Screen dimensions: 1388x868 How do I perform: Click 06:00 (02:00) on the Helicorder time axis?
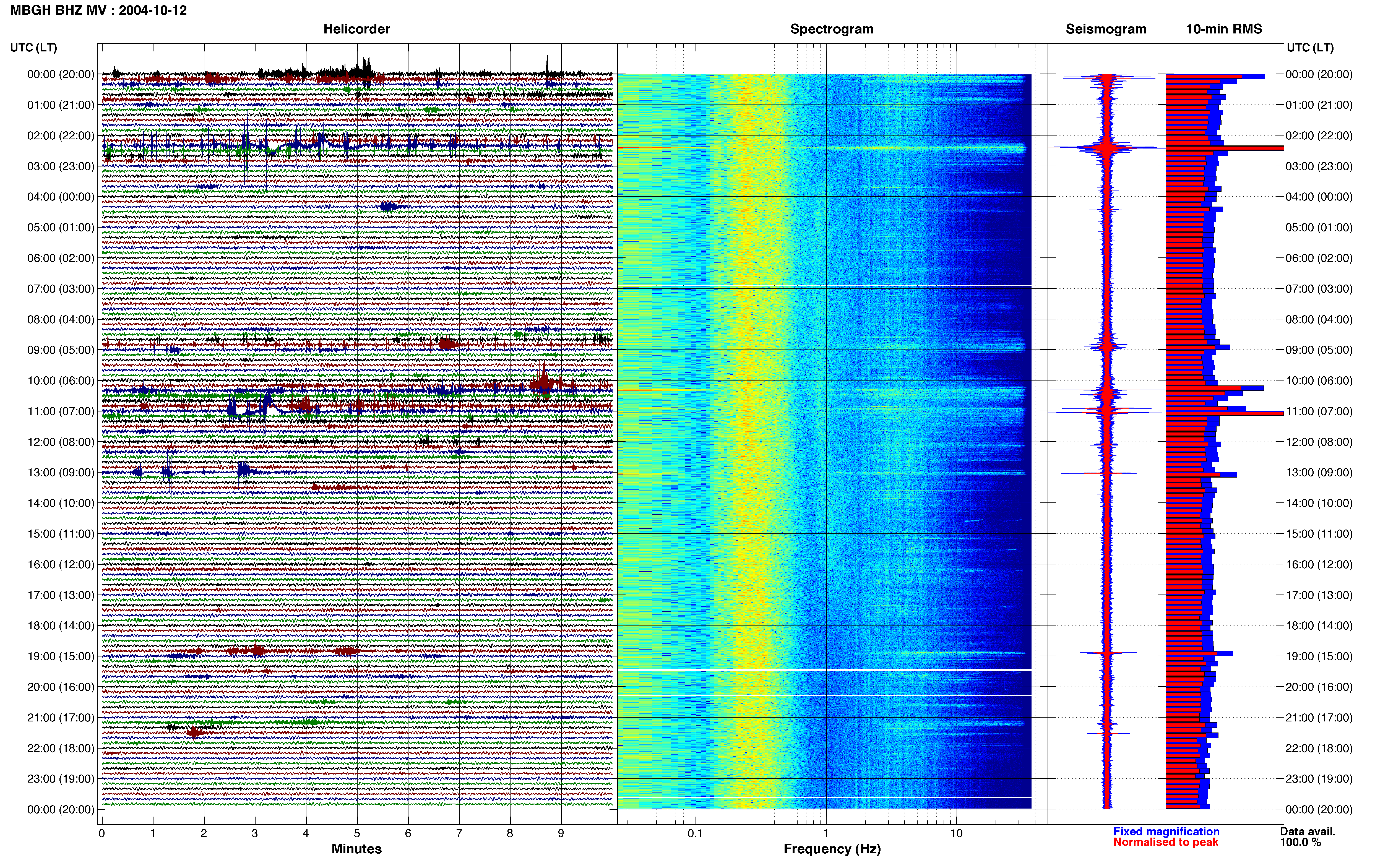click(61, 258)
